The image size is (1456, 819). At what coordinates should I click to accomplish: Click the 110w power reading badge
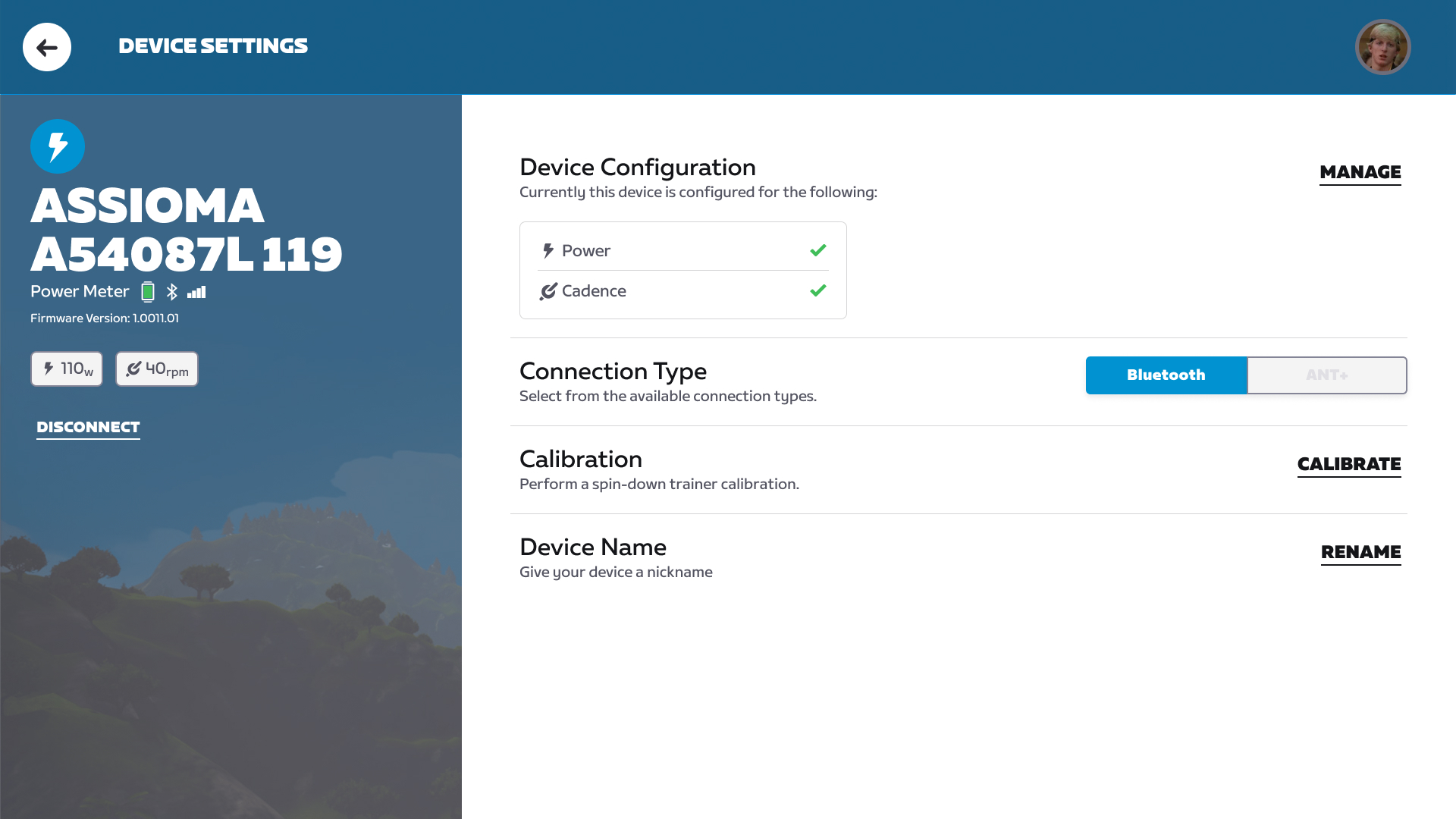(67, 369)
